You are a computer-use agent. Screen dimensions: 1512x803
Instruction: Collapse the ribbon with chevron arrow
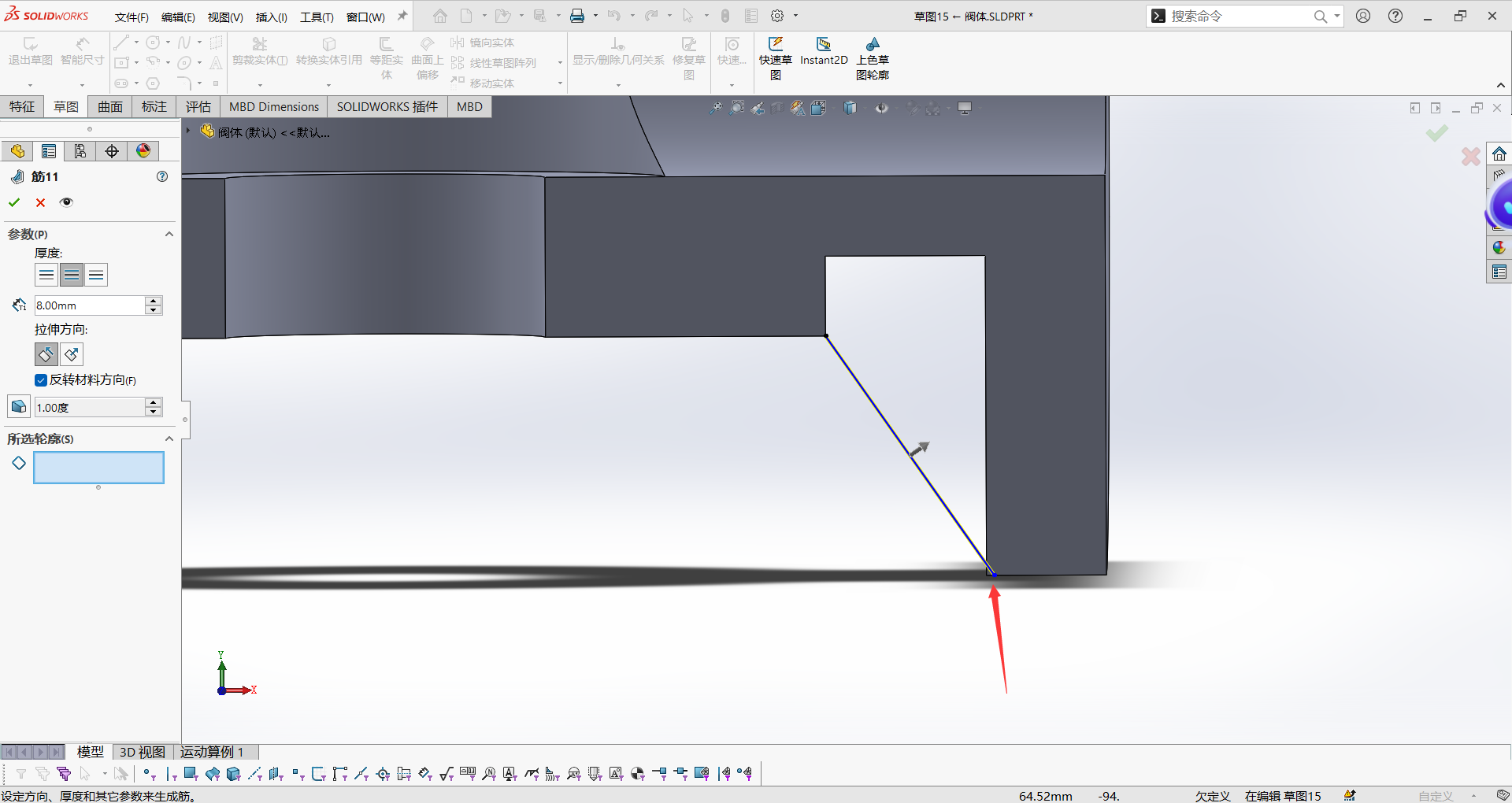[x=1501, y=85]
